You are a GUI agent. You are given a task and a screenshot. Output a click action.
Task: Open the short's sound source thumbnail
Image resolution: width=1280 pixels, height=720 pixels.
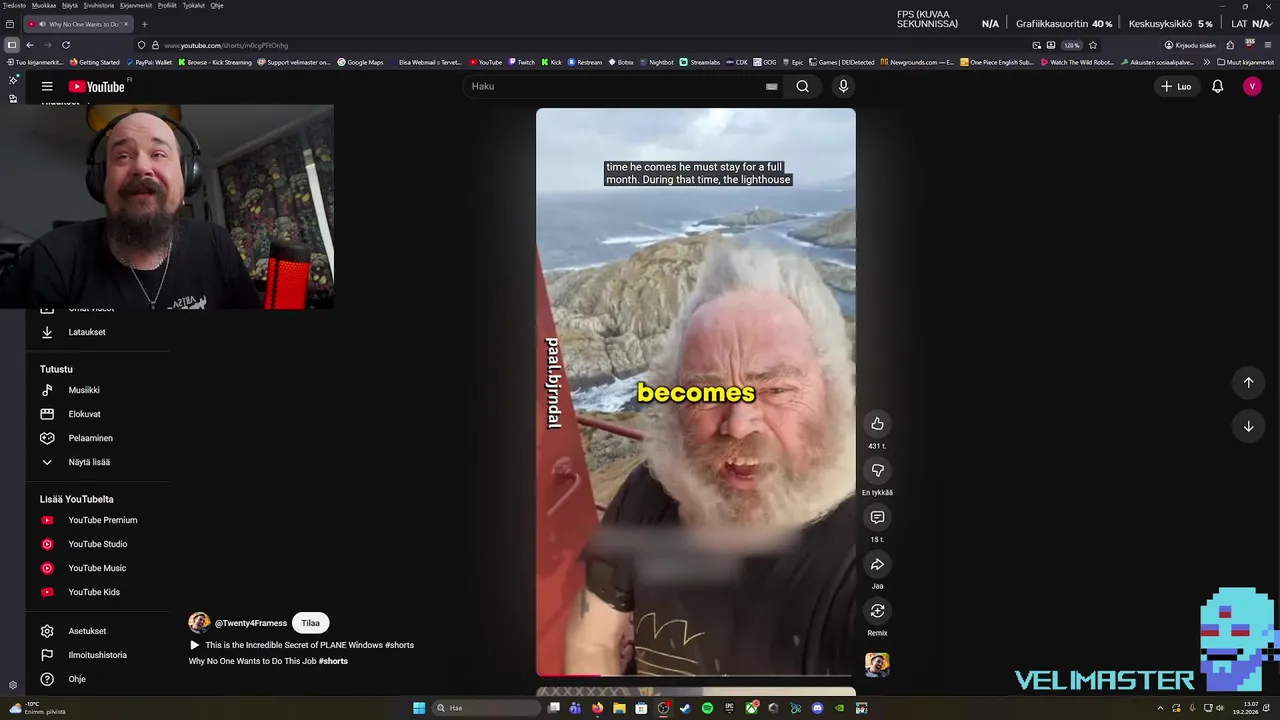[877, 664]
